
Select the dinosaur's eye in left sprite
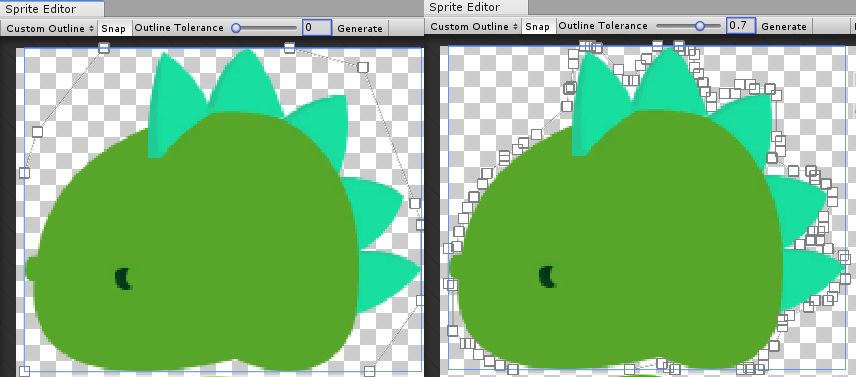click(x=123, y=278)
